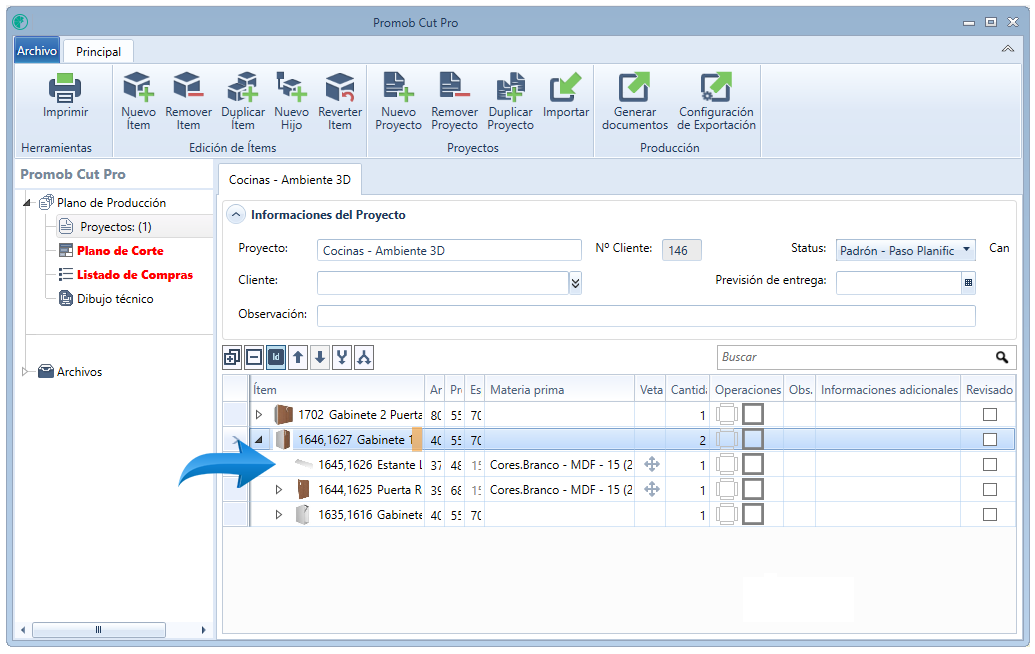Viewport: 1035px width, 654px height.
Task: Open Listado de Compras
Action: pos(135,275)
